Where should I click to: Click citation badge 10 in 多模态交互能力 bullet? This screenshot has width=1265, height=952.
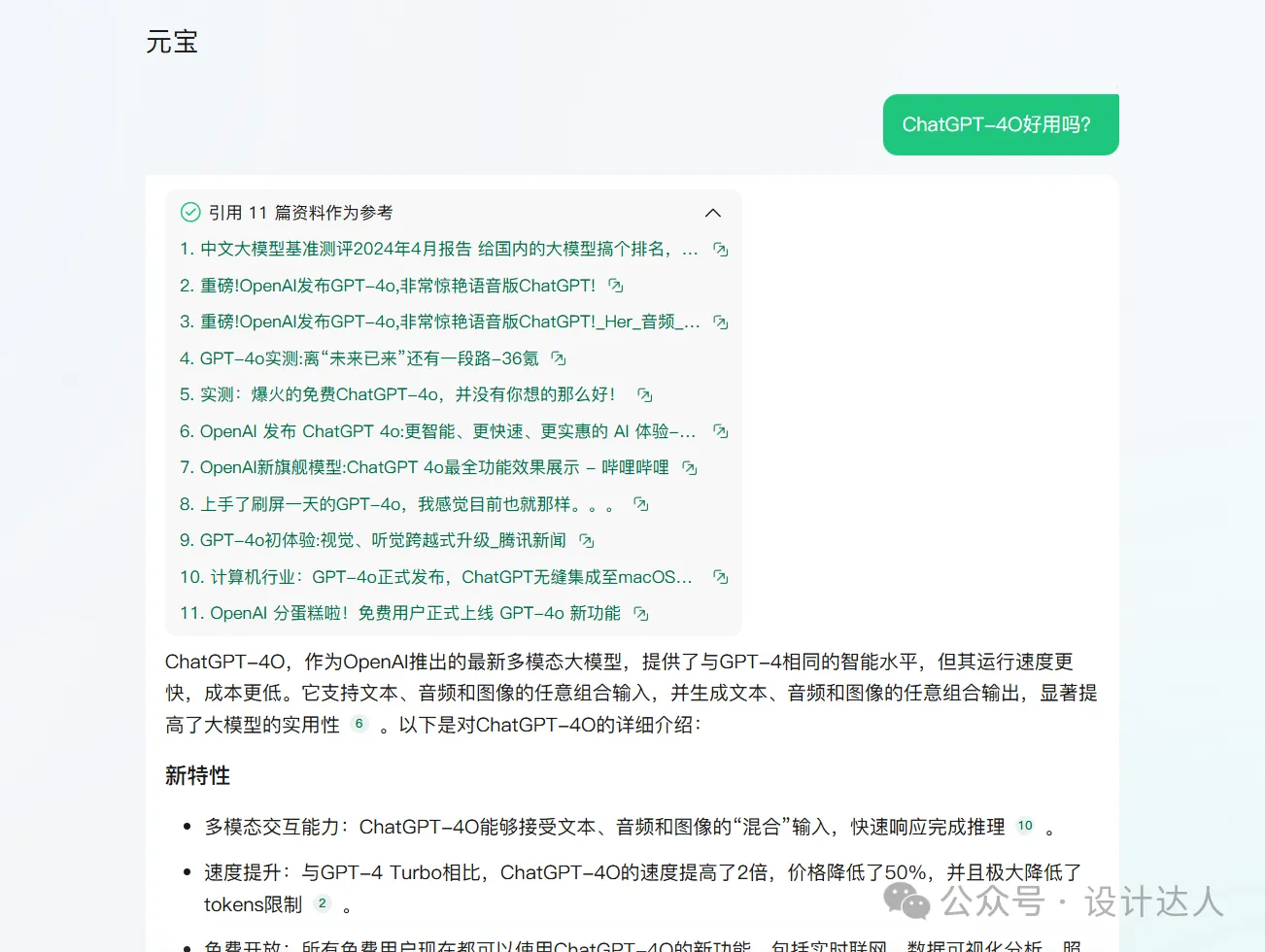point(1024,825)
